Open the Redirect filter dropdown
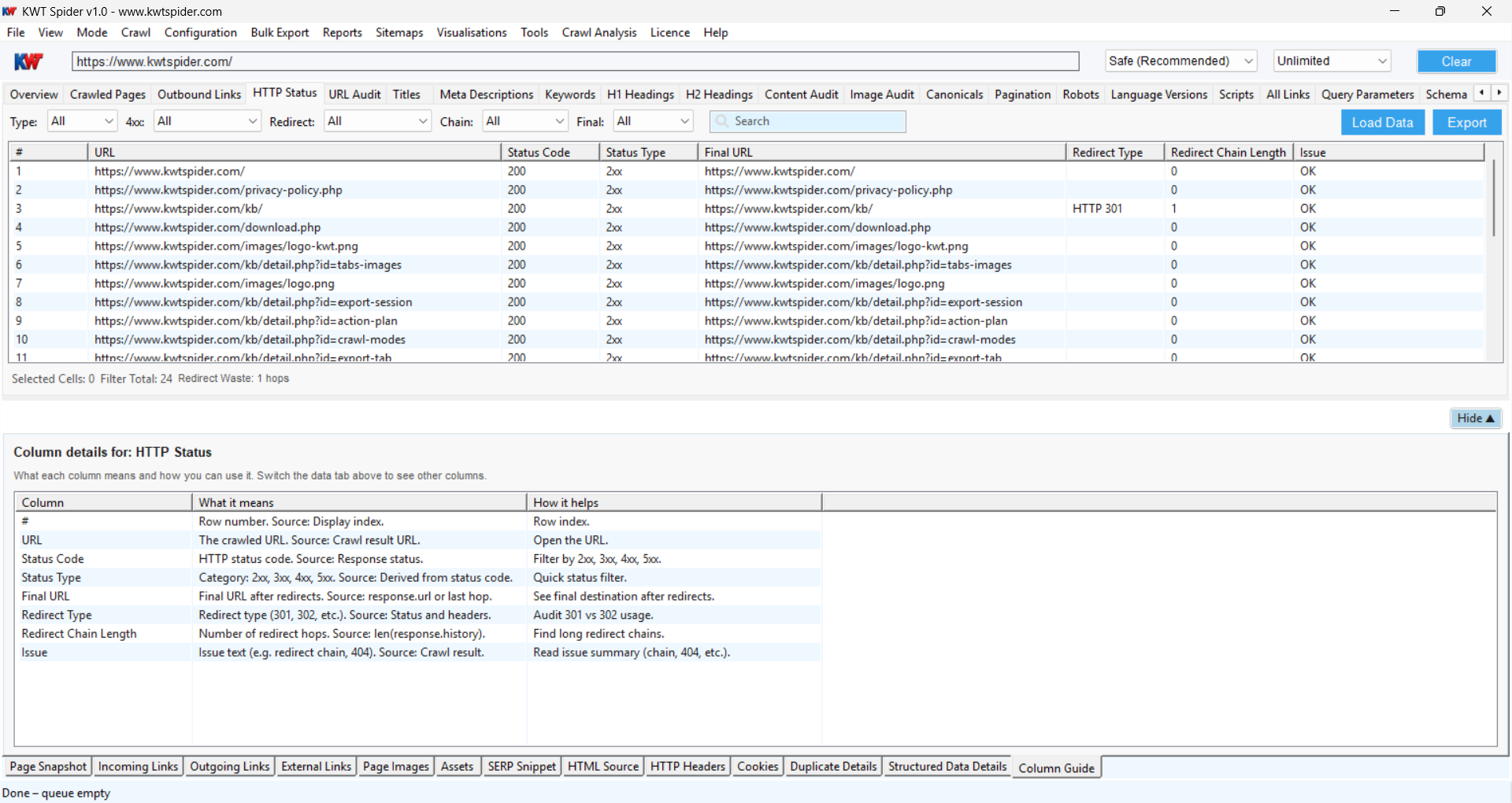This screenshot has height=803, width=1512. pyautogui.click(x=377, y=121)
